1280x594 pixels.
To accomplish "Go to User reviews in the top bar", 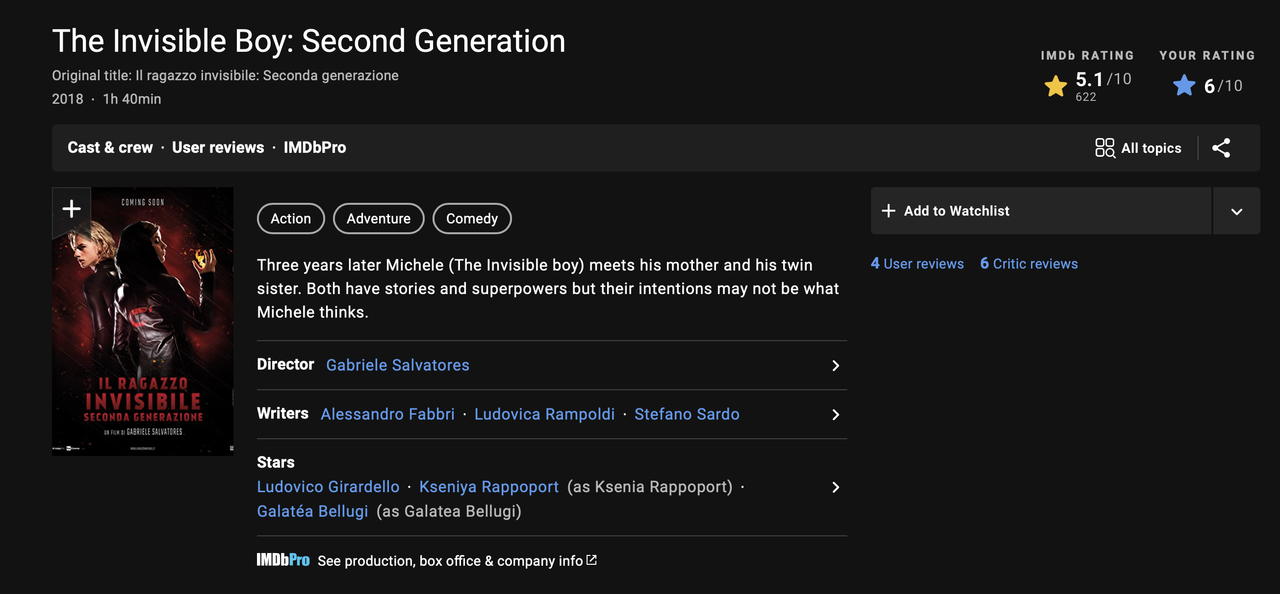I will coord(218,147).
